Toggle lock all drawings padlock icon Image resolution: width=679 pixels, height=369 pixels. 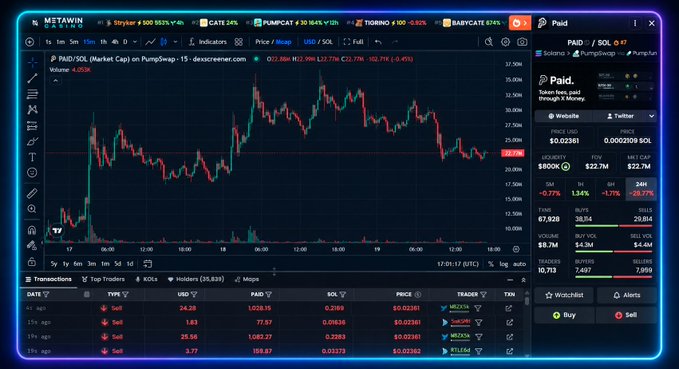32,262
